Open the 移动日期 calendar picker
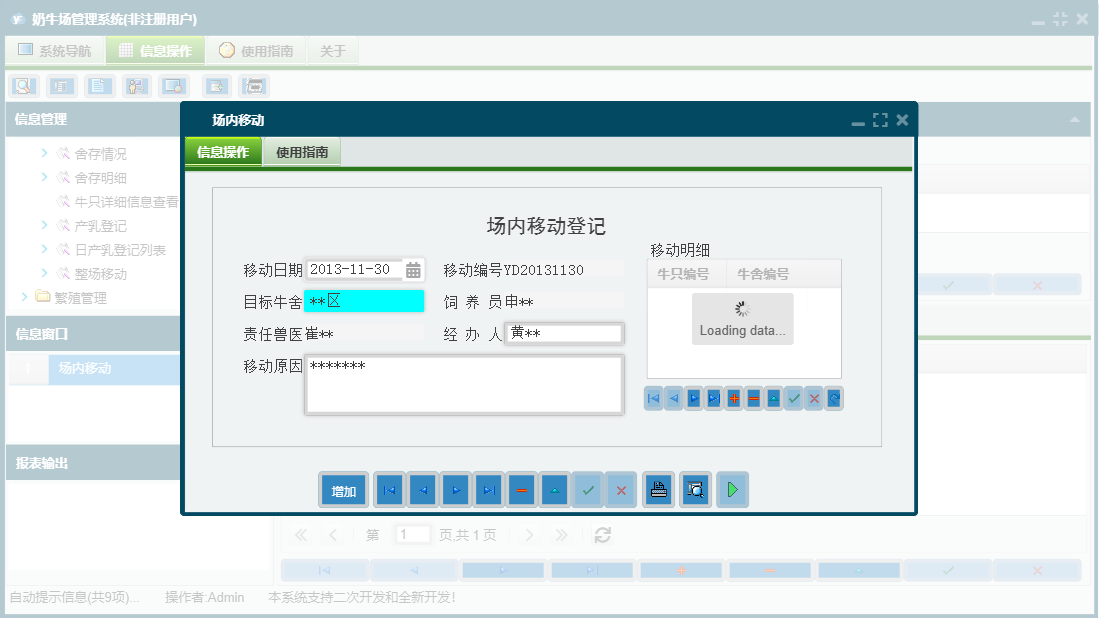 [x=411, y=269]
